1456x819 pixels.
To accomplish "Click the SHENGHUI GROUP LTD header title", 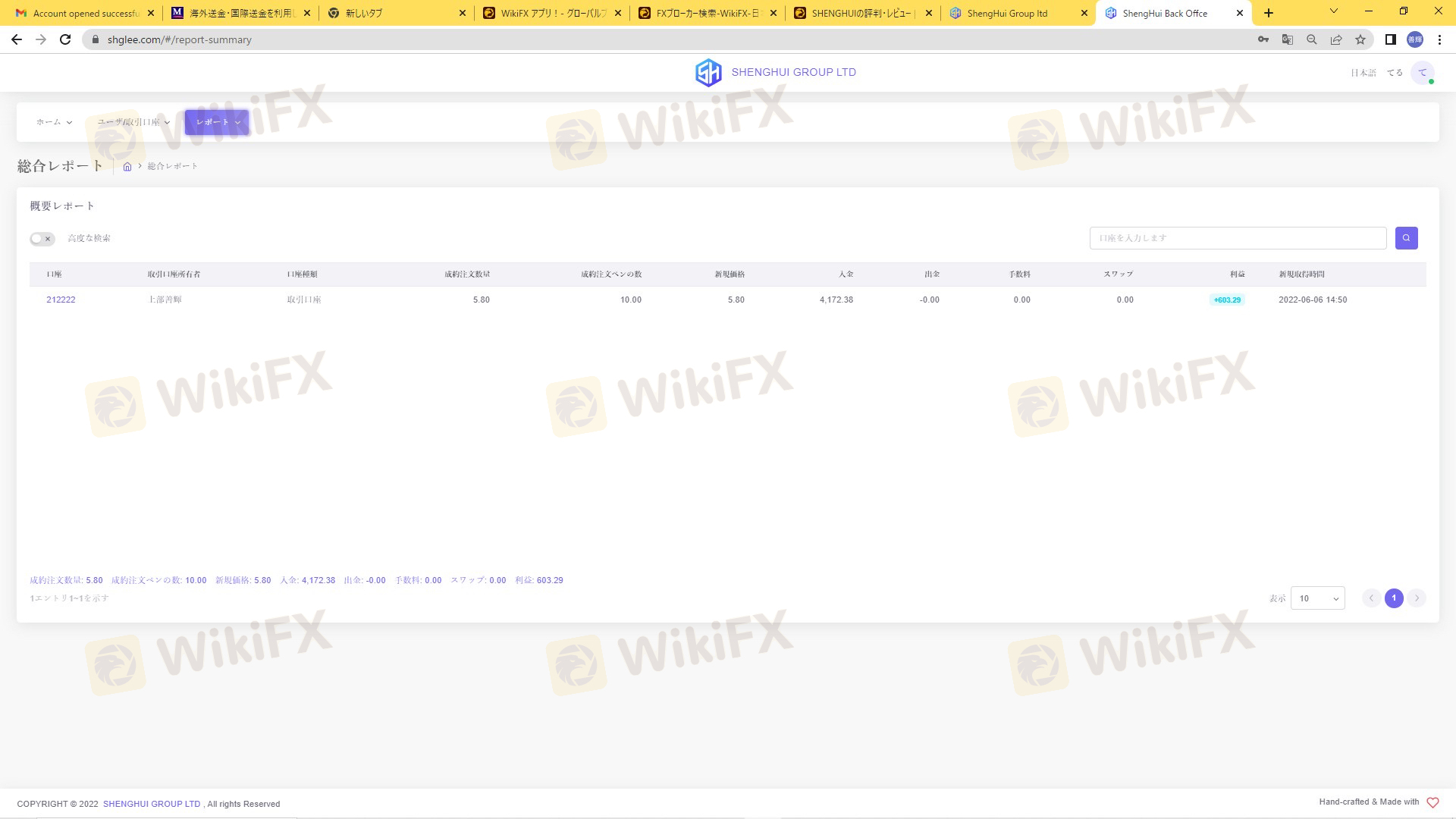I will pos(793,72).
